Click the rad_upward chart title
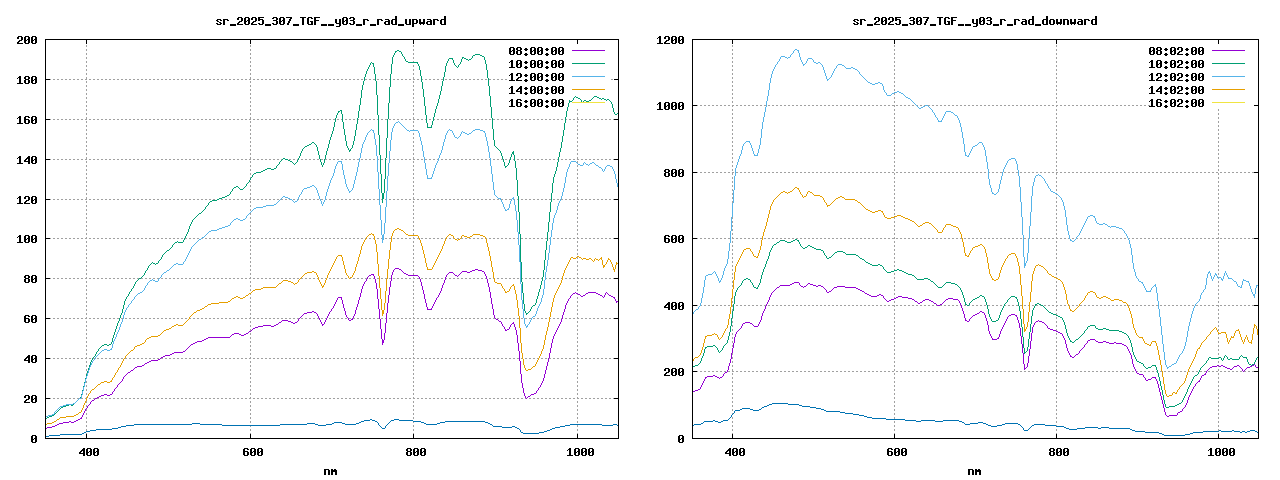Image resolution: width=1280 pixels, height=480 pixels. point(331,20)
